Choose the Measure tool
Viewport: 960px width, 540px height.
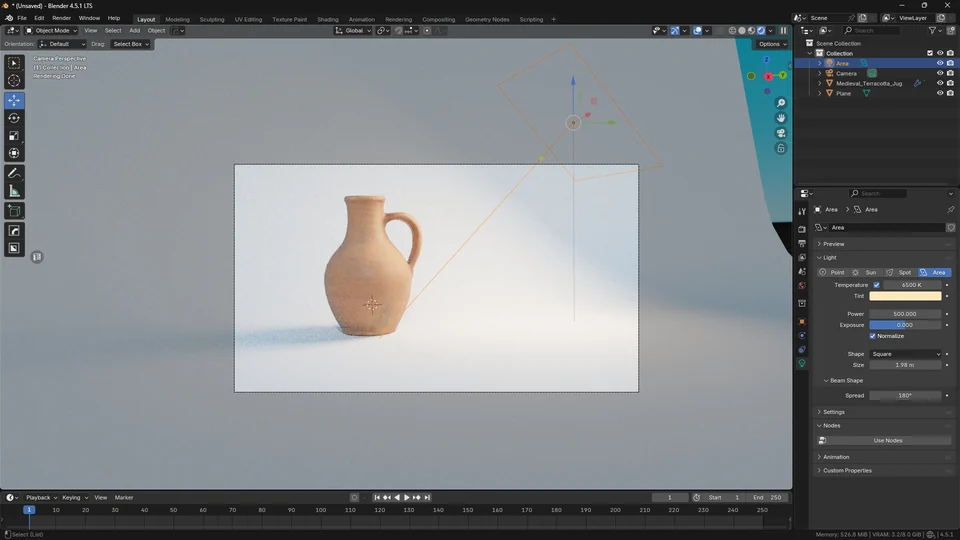pos(14,192)
